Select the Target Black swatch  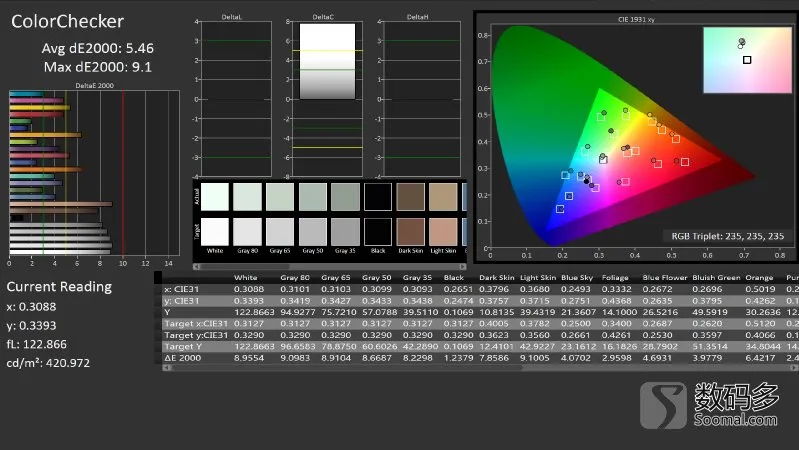point(378,232)
